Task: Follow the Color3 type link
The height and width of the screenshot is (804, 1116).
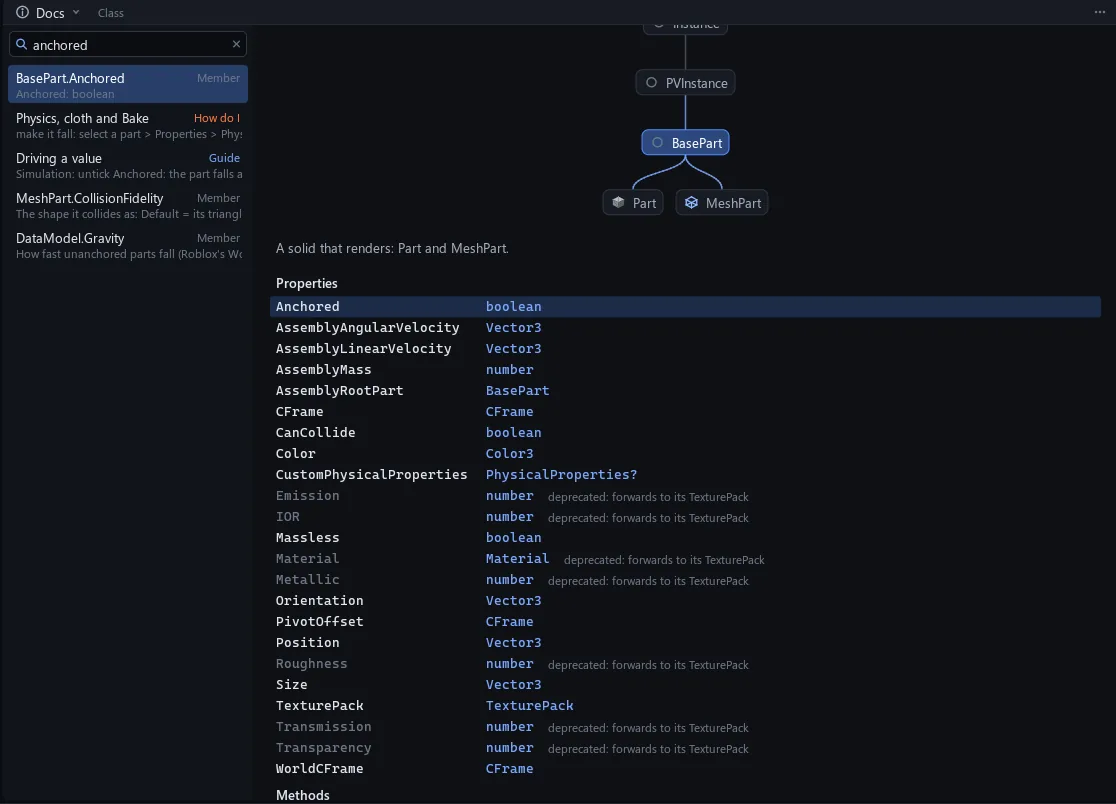Action: pos(510,453)
